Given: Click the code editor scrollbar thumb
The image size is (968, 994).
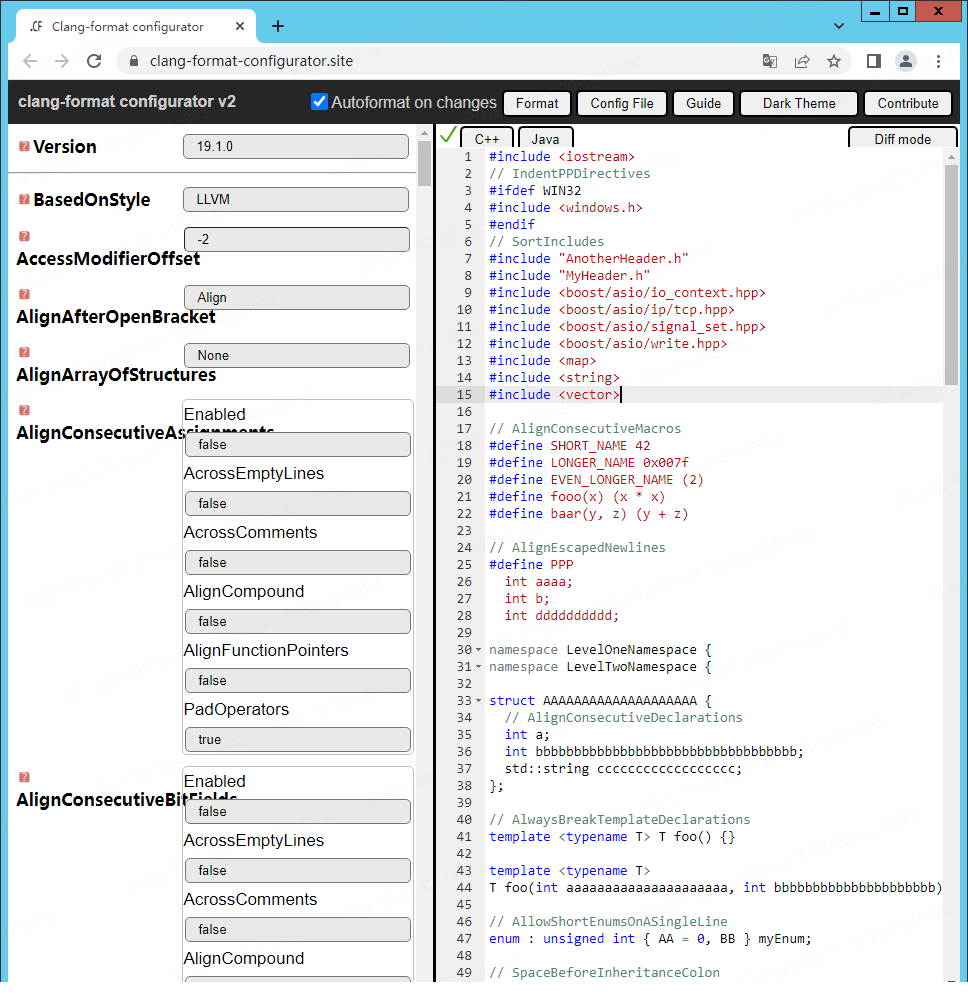Looking at the screenshot, I should tap(951, 274).
